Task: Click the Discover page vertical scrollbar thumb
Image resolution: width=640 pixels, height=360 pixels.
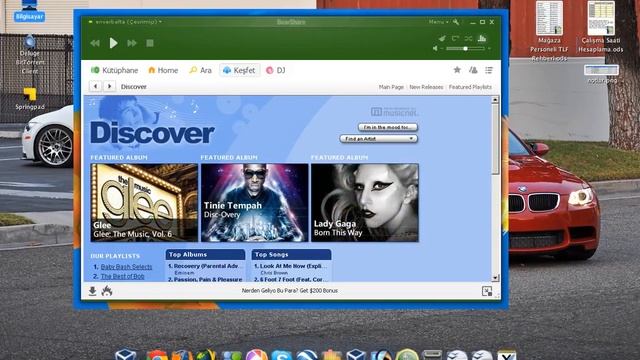Action: pyautogui.click(x=495, y=139)
